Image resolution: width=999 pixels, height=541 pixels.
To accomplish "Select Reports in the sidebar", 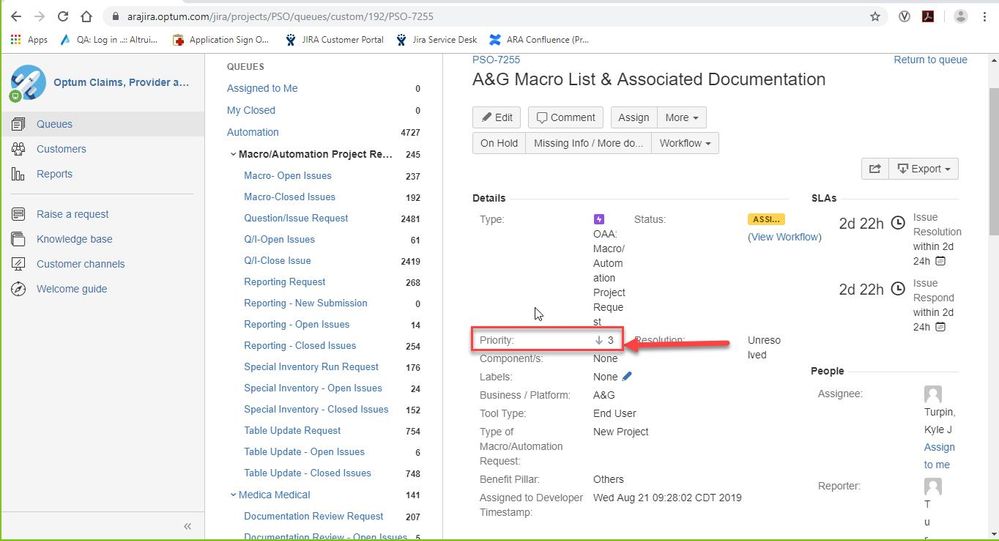I will [54, 174].
